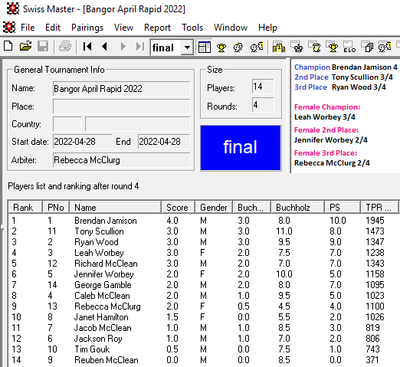Screen dimensions: 400x367
Task: Click the Players count field
Action: (x=263, y=87)
